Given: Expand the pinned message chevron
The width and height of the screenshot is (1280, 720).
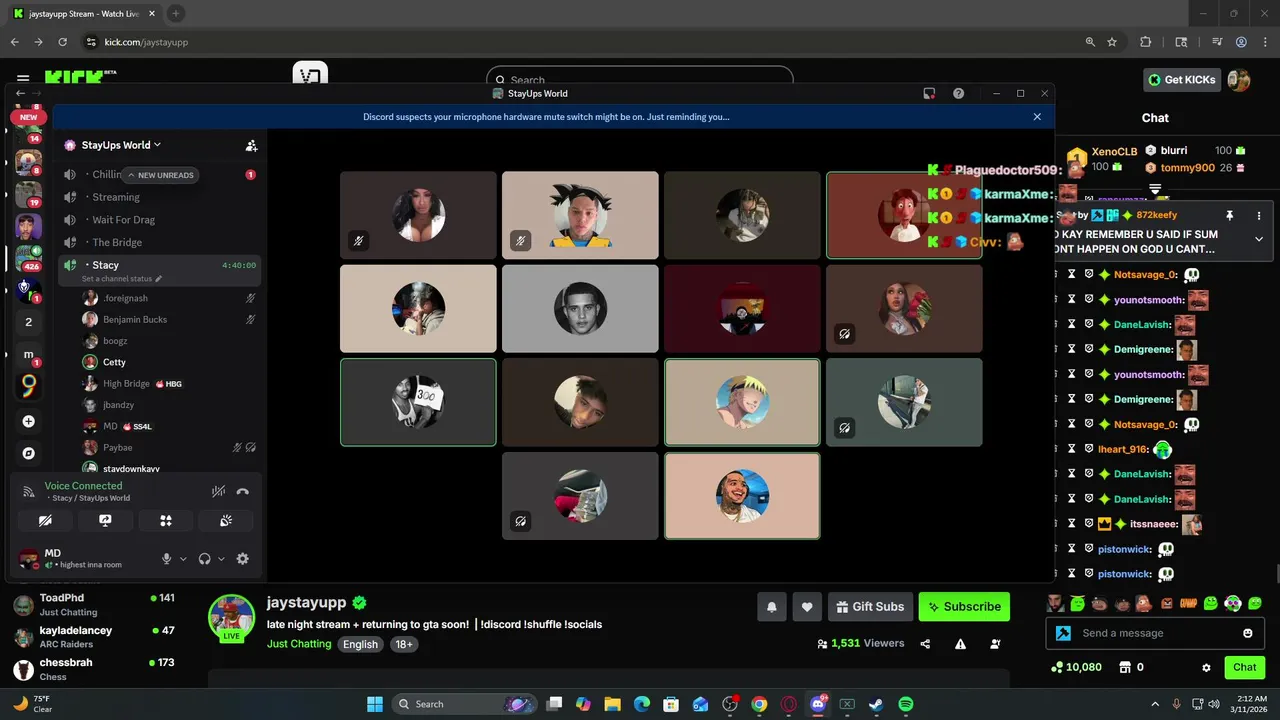Looking at the screenshot, I should tap(1258, 239).
